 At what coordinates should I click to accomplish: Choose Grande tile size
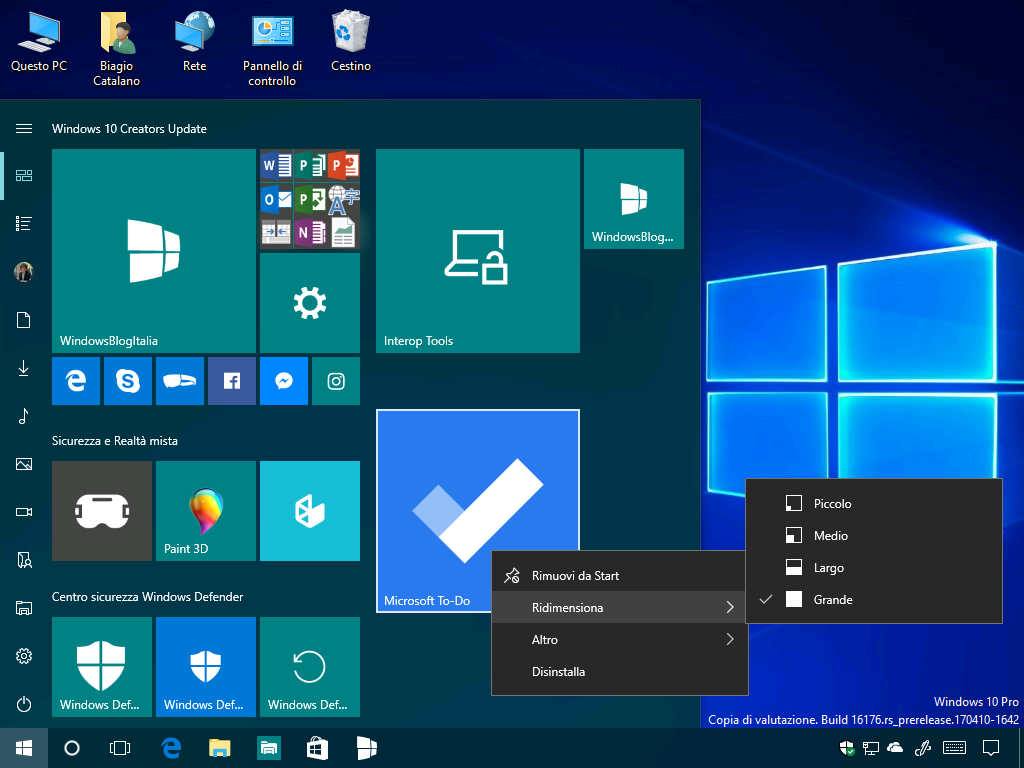coord(874,600)
